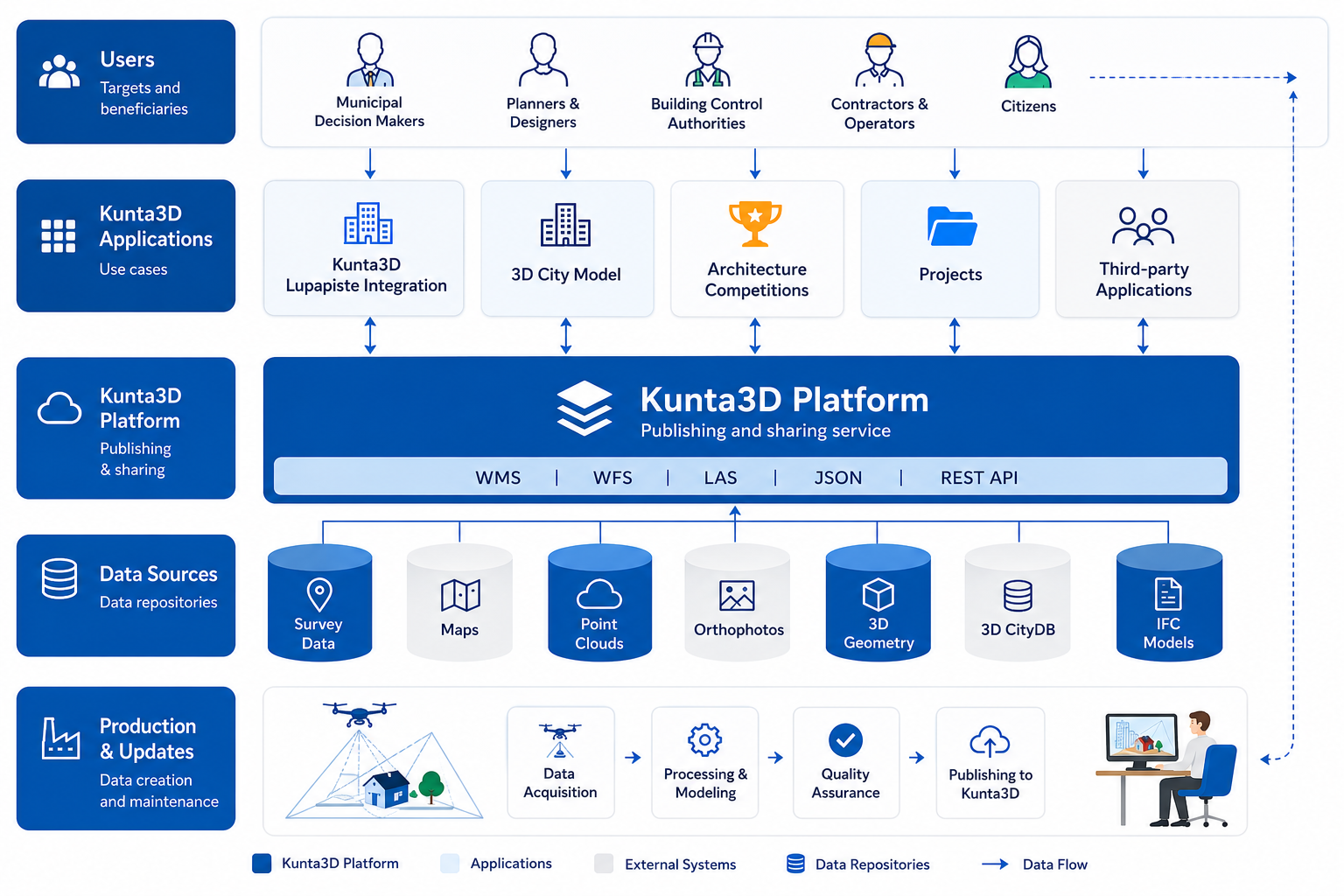Image resolution: width=1344 pixels, height=896 pixels.
Task: Click the 'Building Control Authorities' caption
Action: [707, 114]
